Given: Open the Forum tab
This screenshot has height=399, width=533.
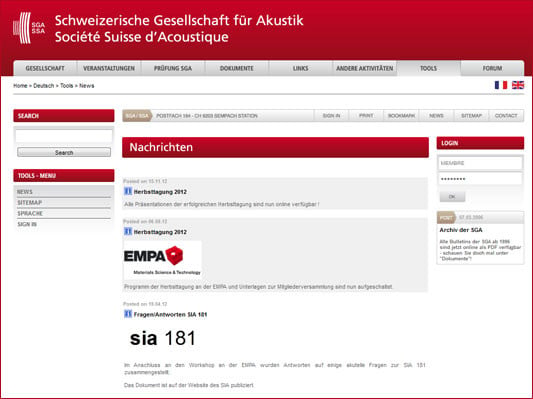Looking at the screenshot, I should point(492,68).
